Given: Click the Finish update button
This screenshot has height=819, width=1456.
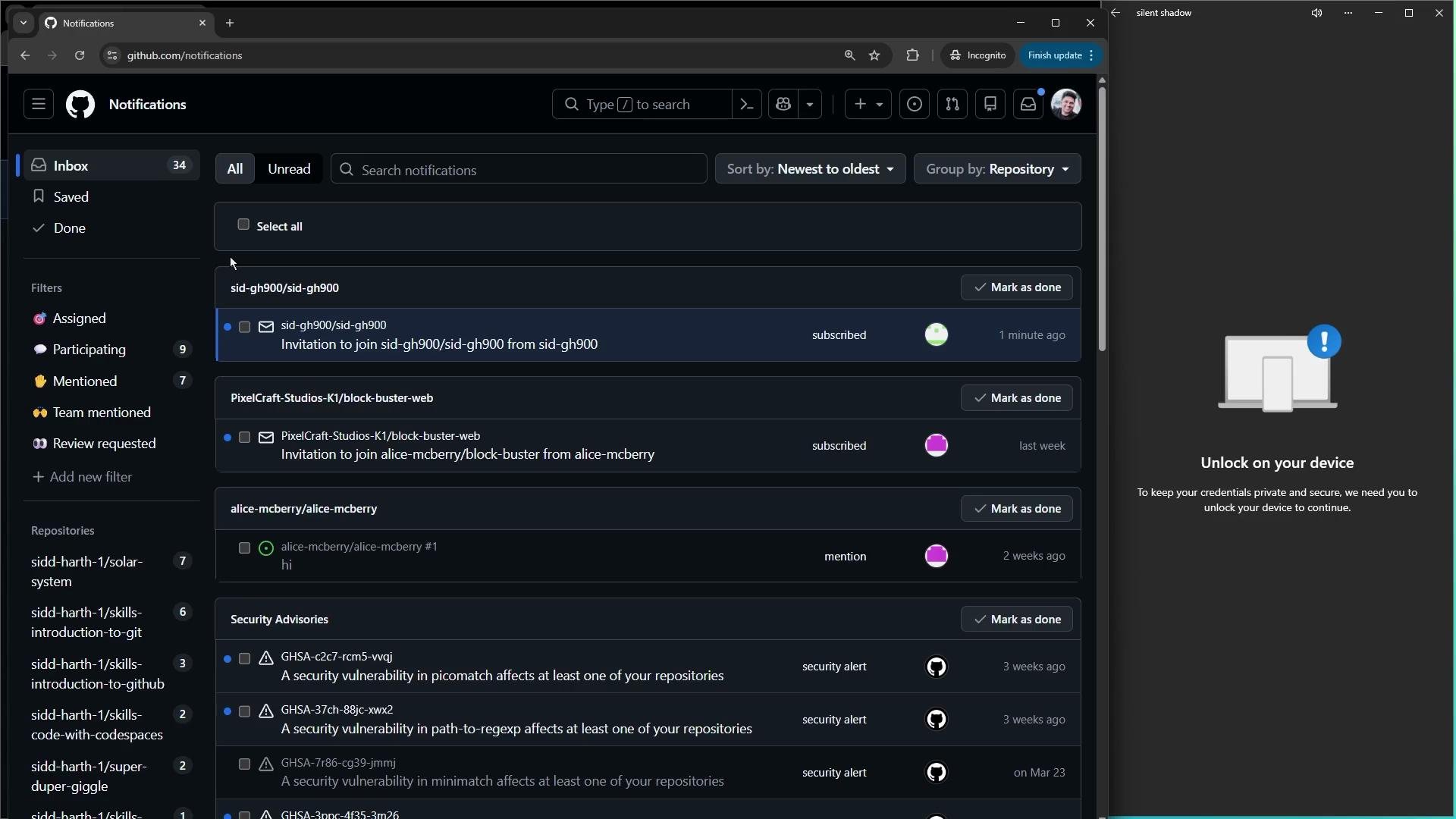Looking at the screenshot, I should point(1061,55).
